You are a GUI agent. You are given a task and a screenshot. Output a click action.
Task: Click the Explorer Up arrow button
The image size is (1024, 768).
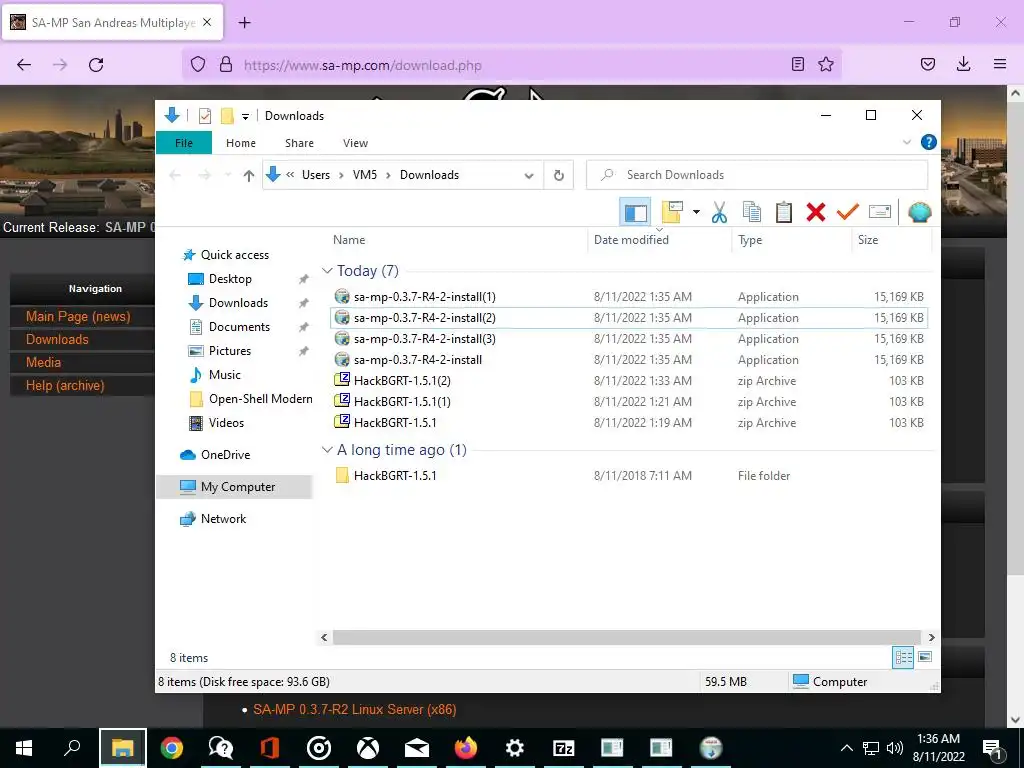pyautogui.click(x=248, y=175)
